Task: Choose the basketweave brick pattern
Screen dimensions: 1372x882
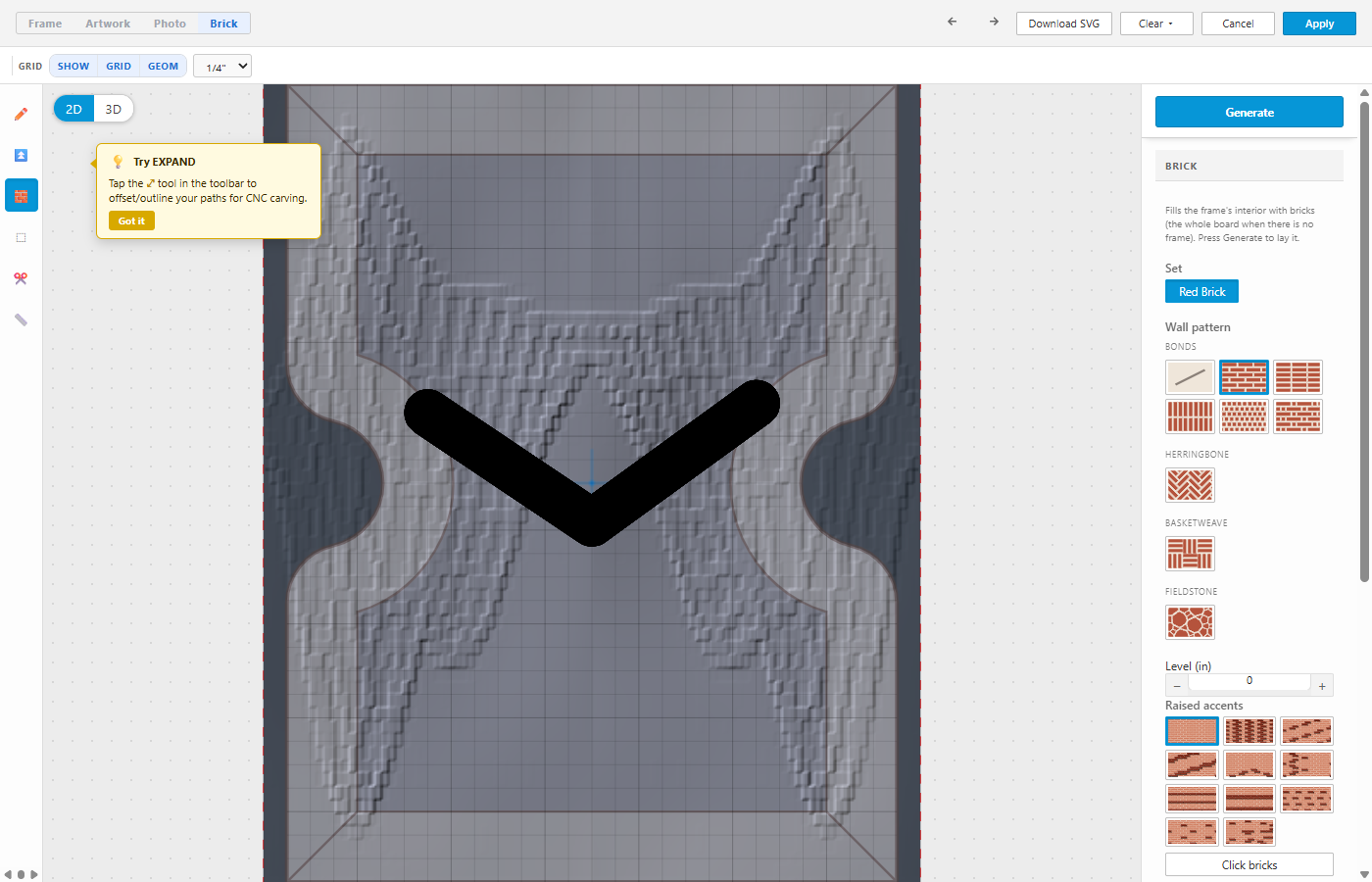Action: pyautogui.click(x=1190, y=554)
